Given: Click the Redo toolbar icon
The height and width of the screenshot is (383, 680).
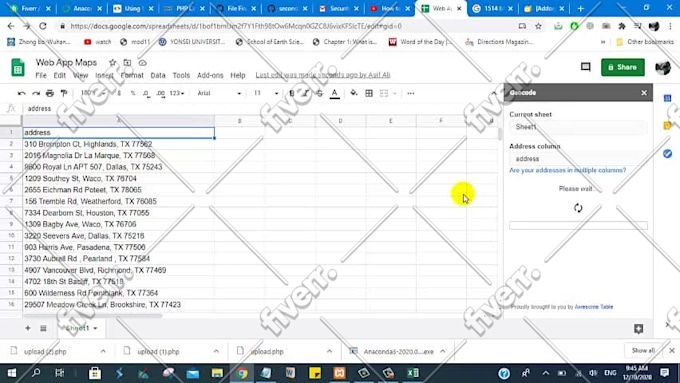Looking at the screenshot, I should coord(36,93).
